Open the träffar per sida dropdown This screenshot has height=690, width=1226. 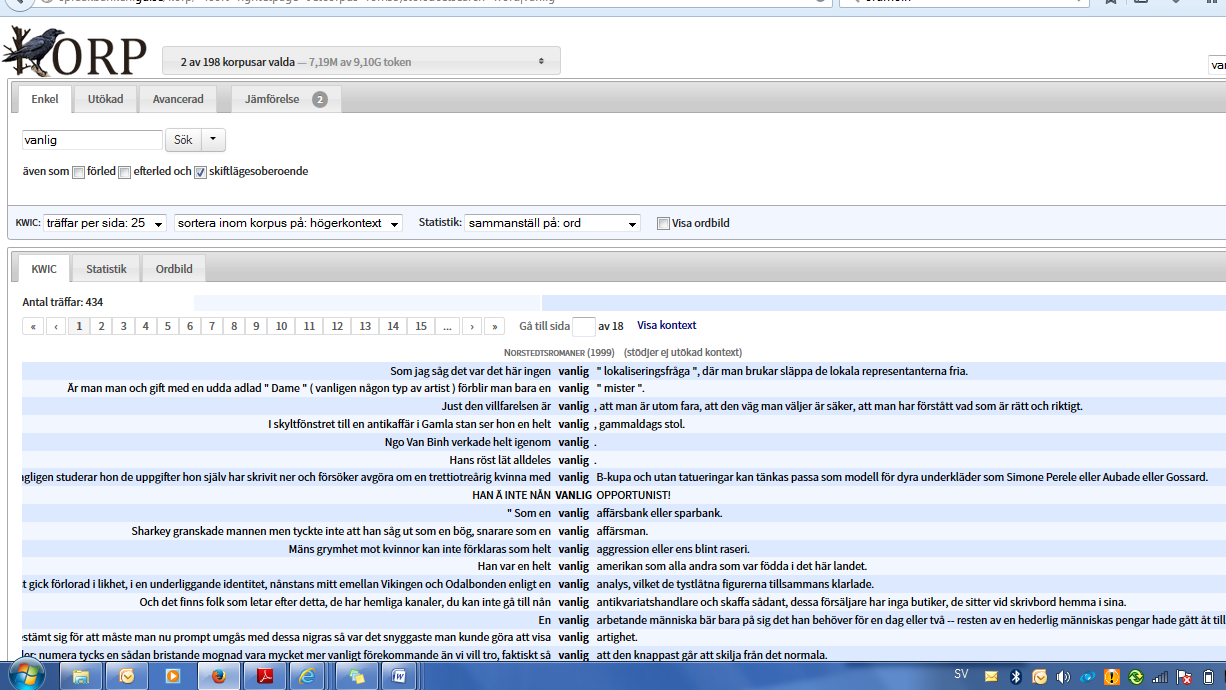pos(105,223)
